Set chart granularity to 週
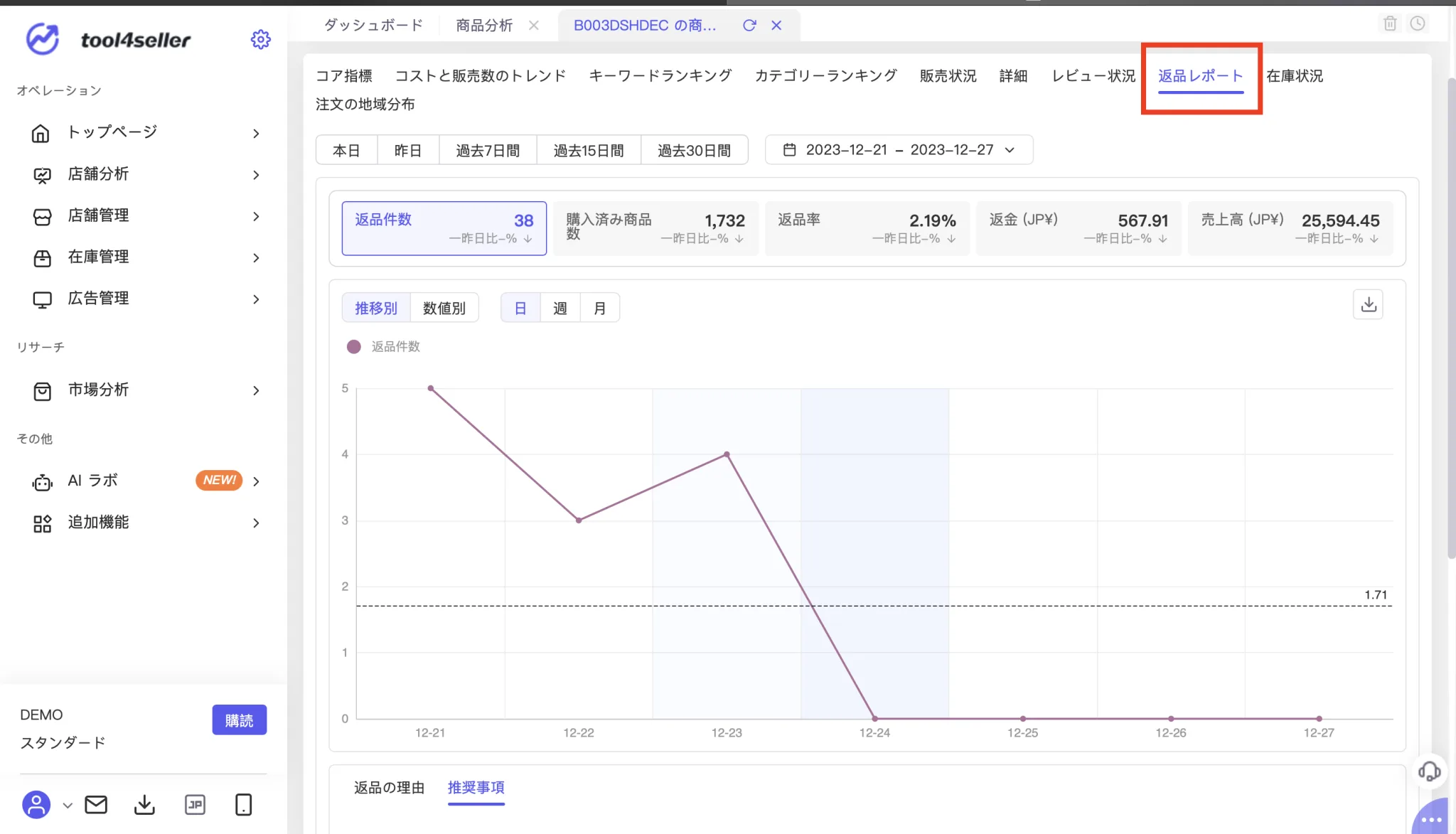Viewport: 1456px width, 834px height. [x=560, y=308]
